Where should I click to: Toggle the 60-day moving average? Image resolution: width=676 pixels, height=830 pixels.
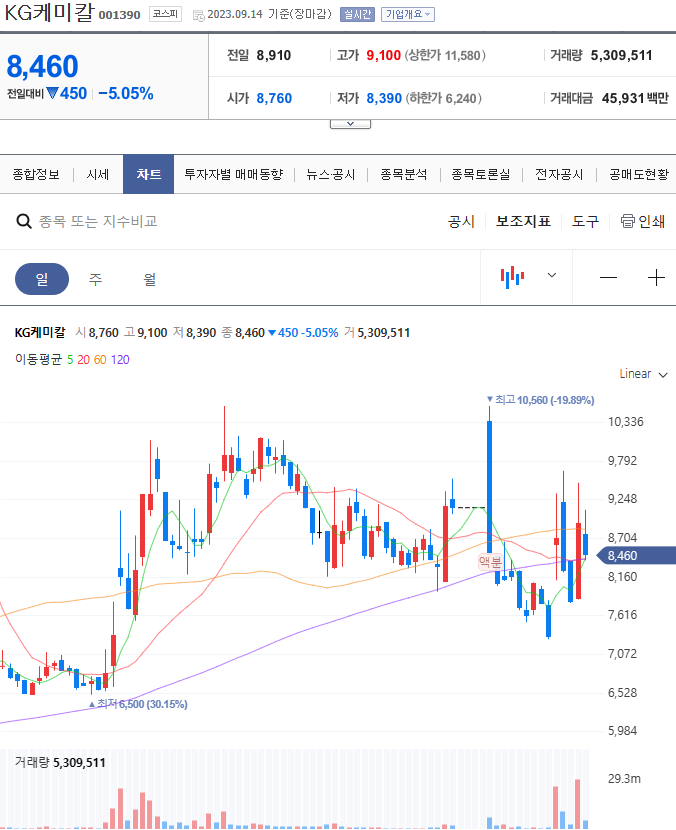coord(100,360)
